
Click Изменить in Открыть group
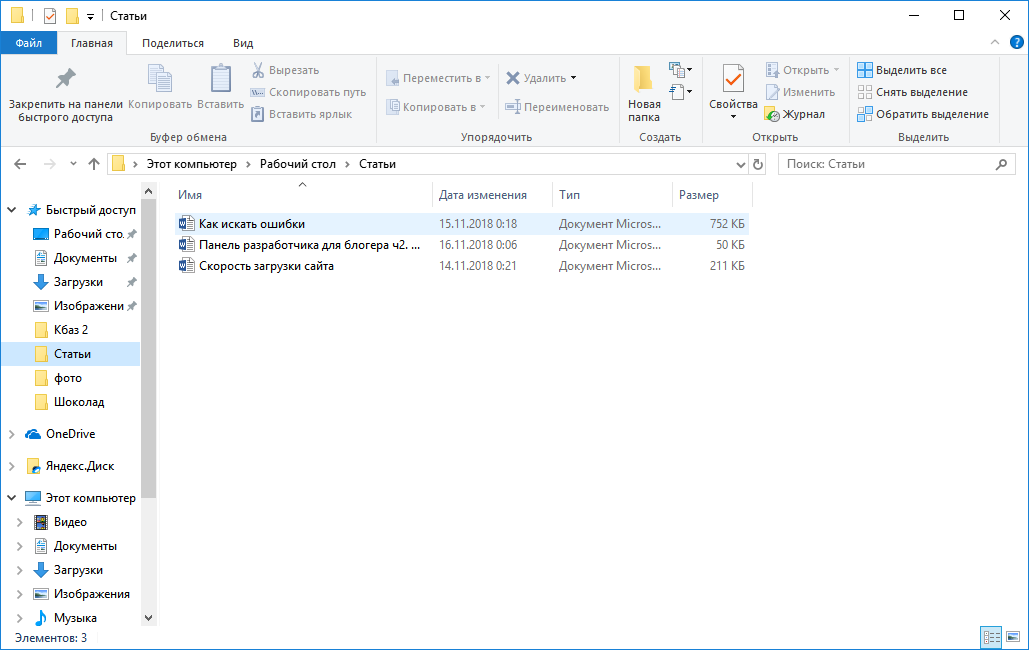(801, 93)
